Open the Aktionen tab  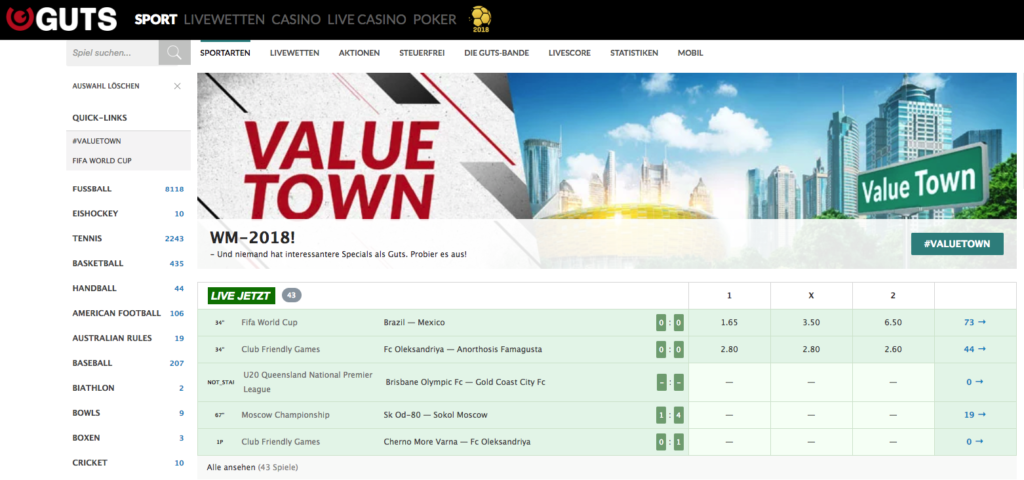pyautogui.click(x=359, y=53)
